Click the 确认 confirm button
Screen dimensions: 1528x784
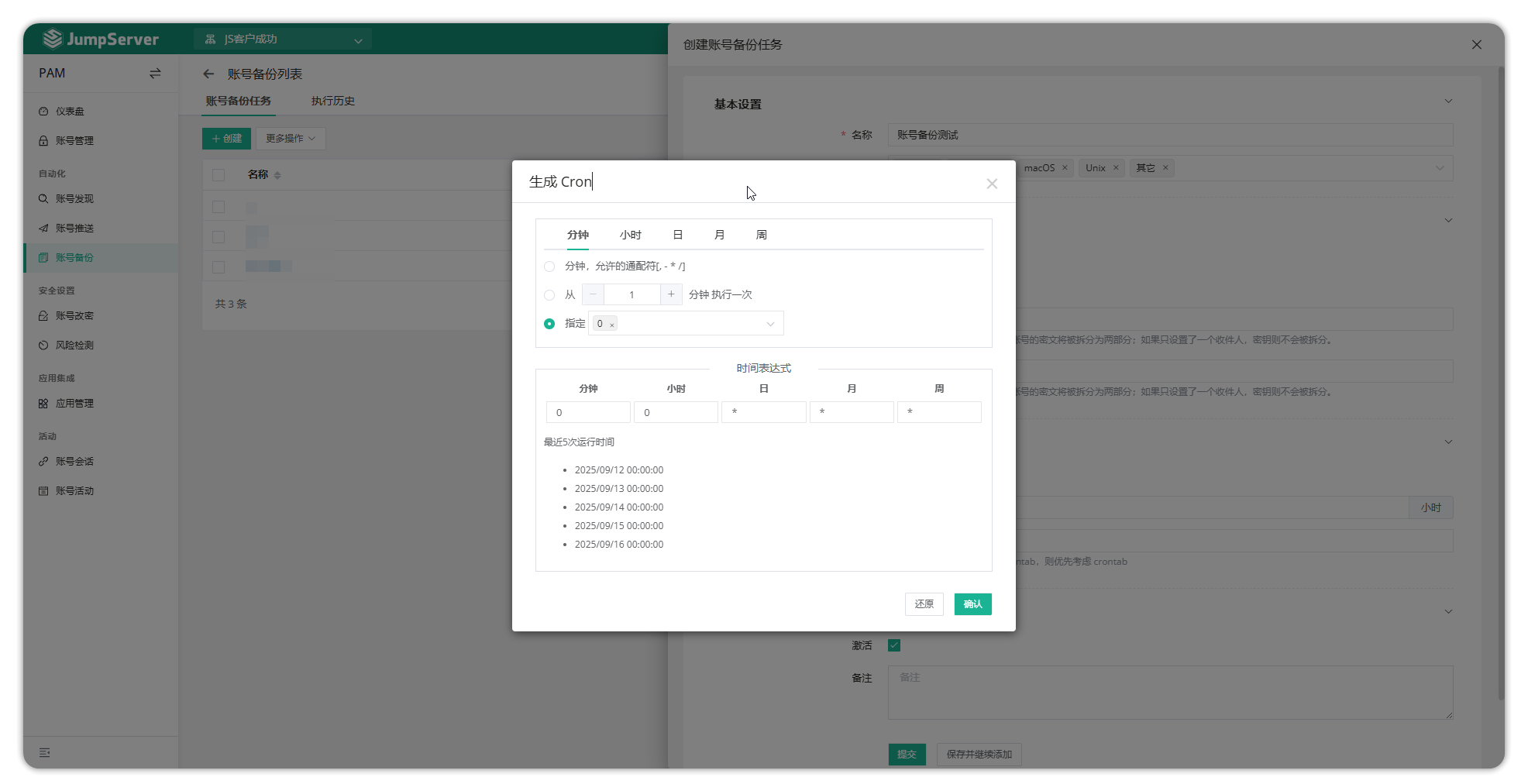pyautogui.click(x=972, y=604)
